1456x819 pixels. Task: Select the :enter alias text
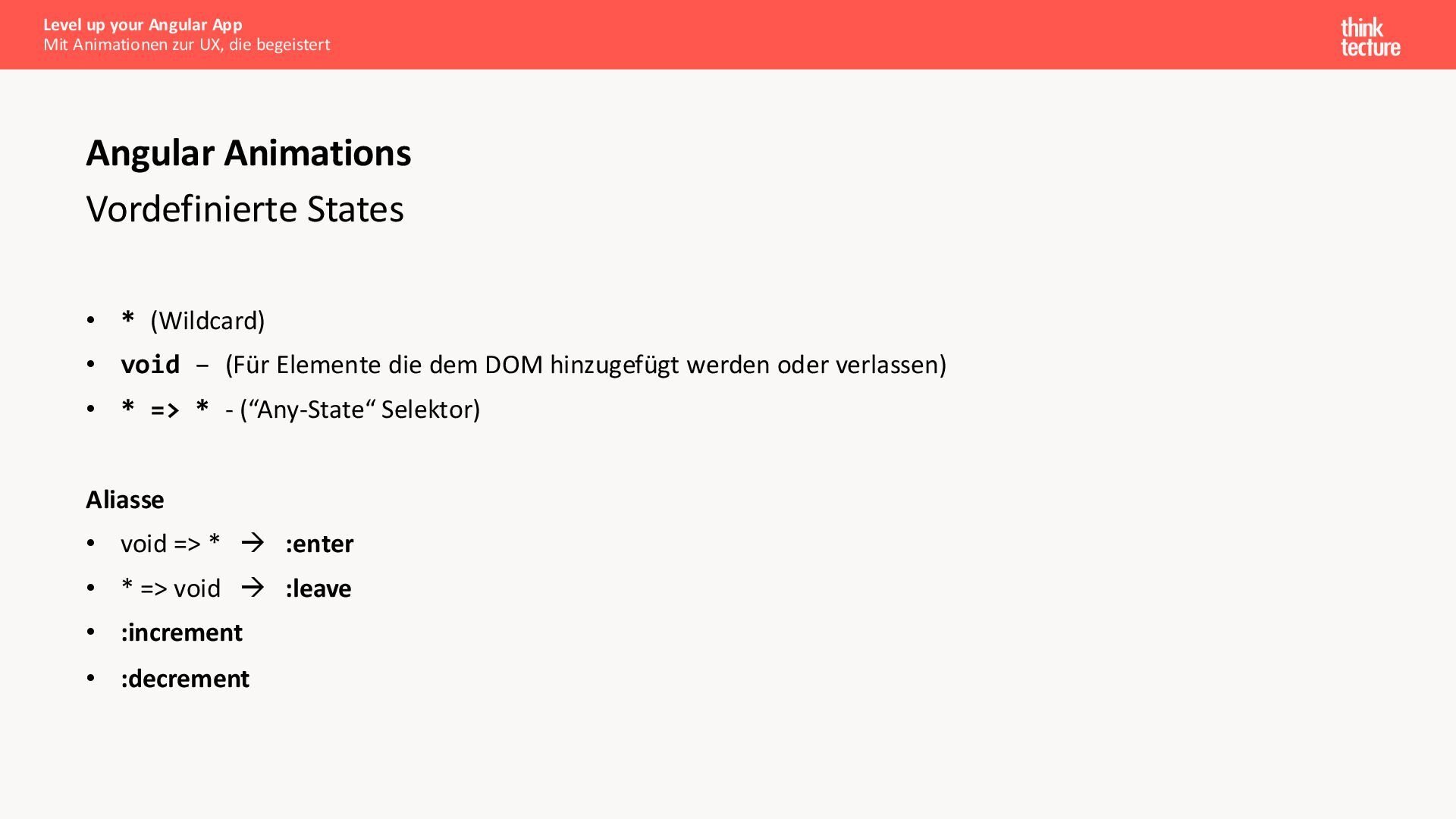(x=319, y=544)
